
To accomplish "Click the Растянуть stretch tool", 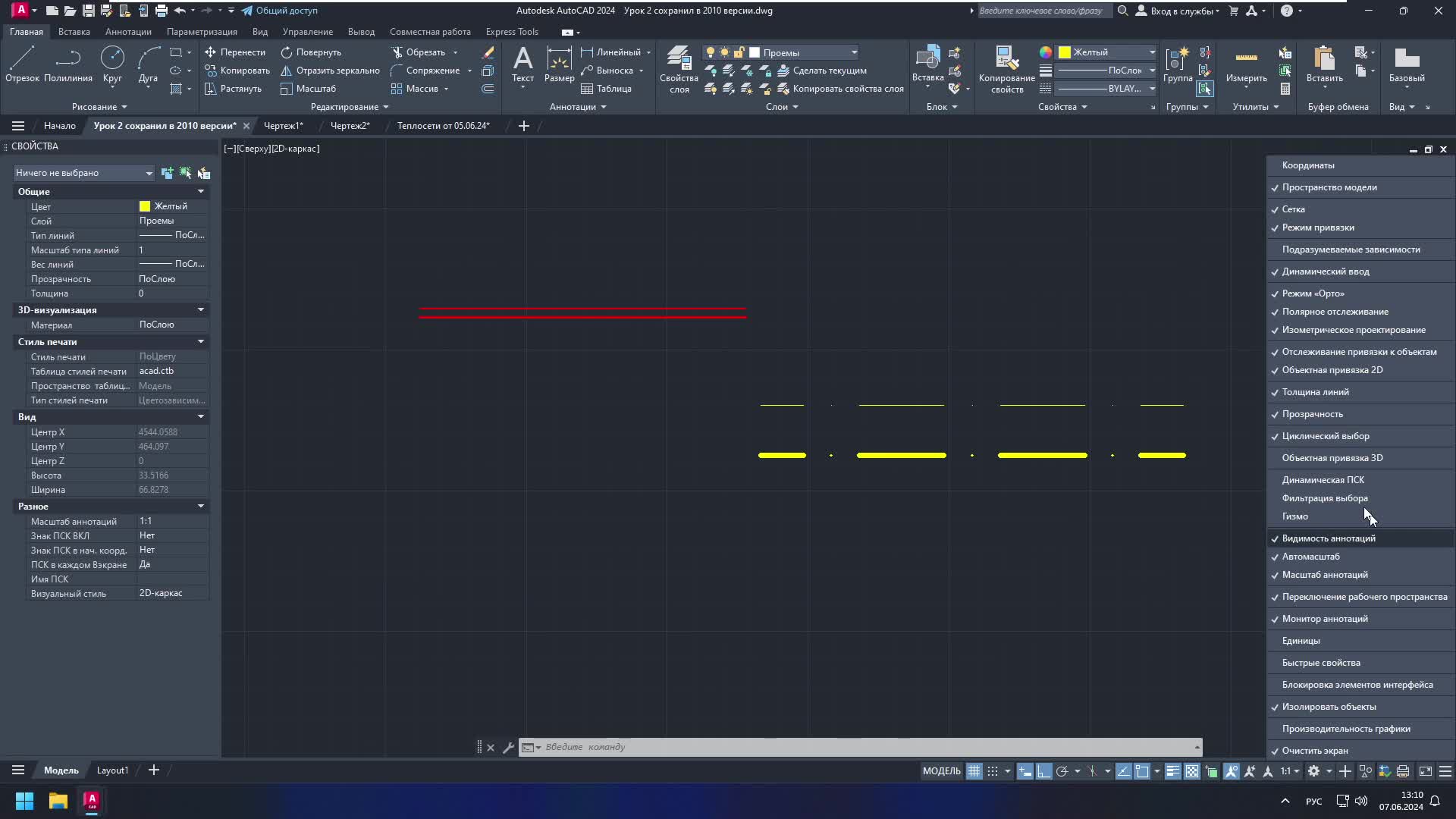I will [233, 89].
